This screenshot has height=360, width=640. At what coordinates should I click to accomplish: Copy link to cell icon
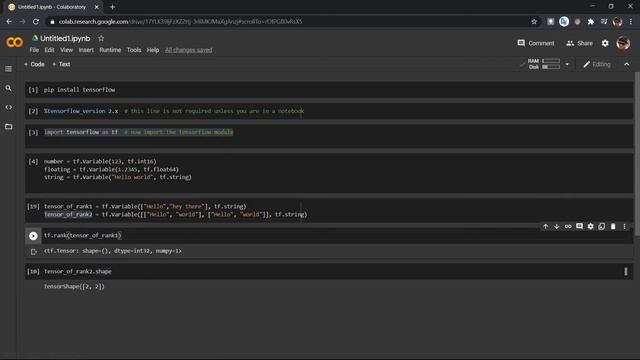click(568, 226)
